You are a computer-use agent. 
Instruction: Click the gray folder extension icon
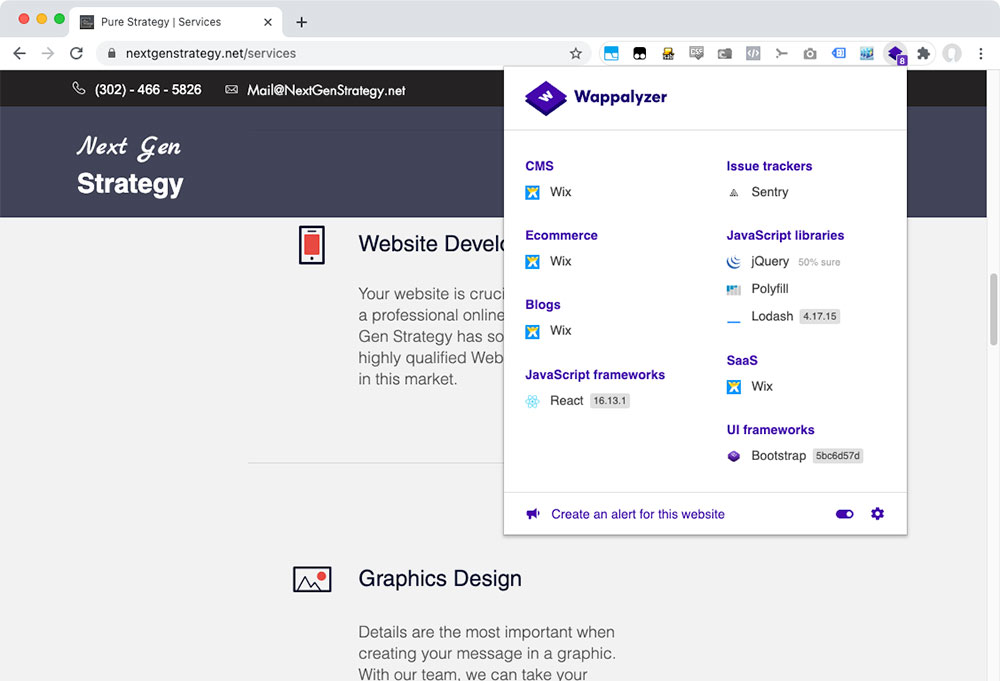tap(725, 54)
